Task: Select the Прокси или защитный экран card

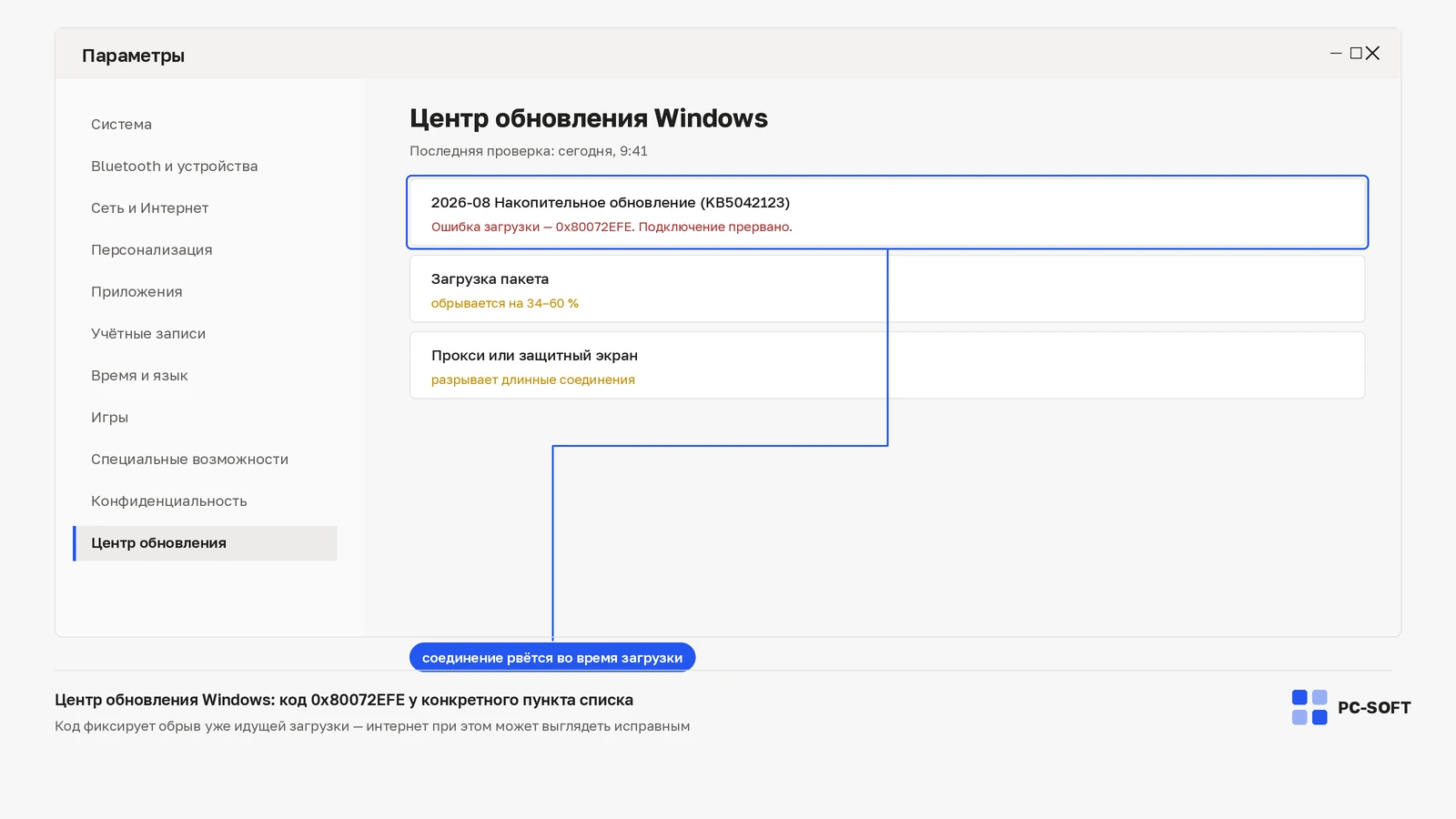Action: pos(887,365)
